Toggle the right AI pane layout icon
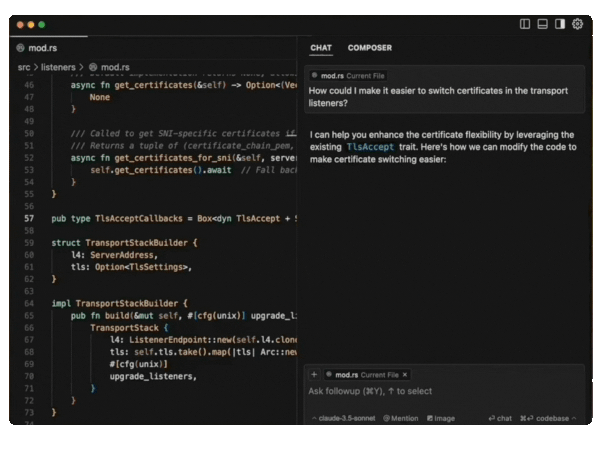Screen dimensions: 600x450 click(560, 24)
